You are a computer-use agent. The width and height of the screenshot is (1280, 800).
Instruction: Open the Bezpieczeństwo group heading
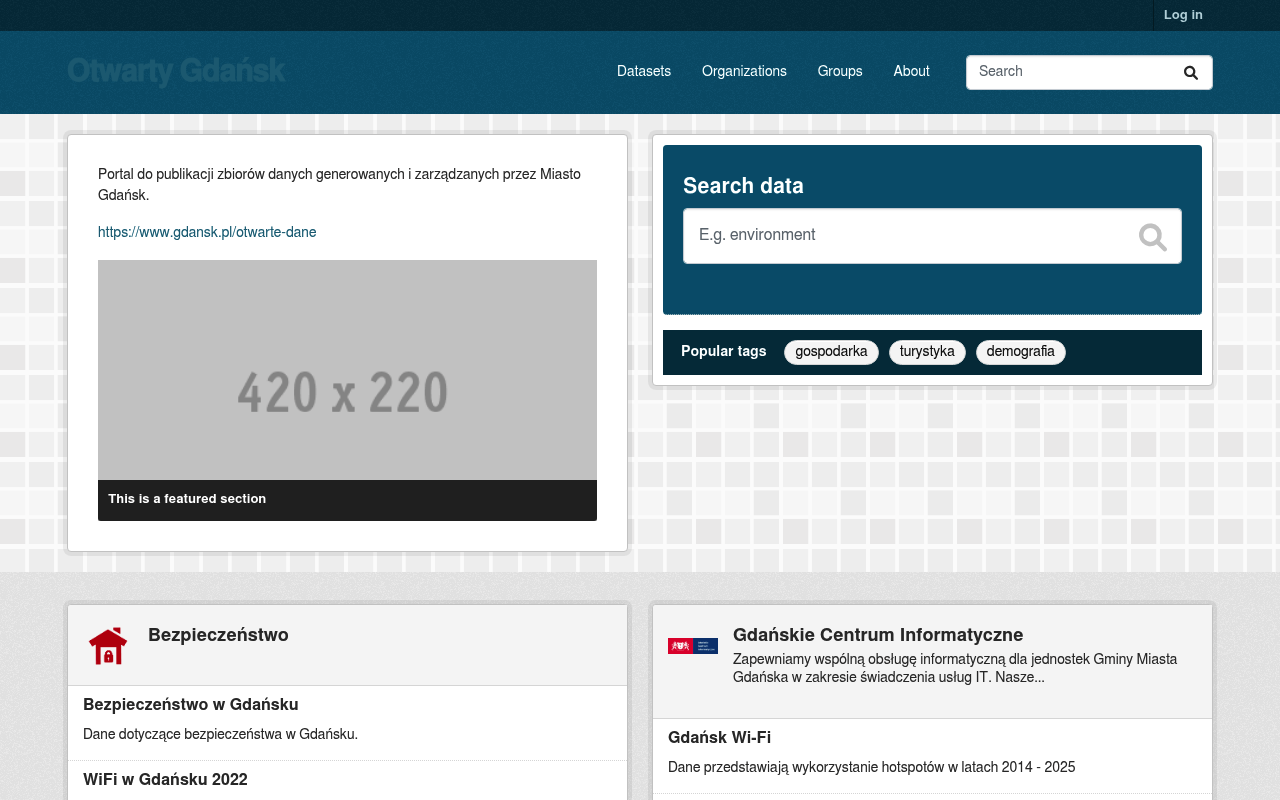tap(218, 636)
